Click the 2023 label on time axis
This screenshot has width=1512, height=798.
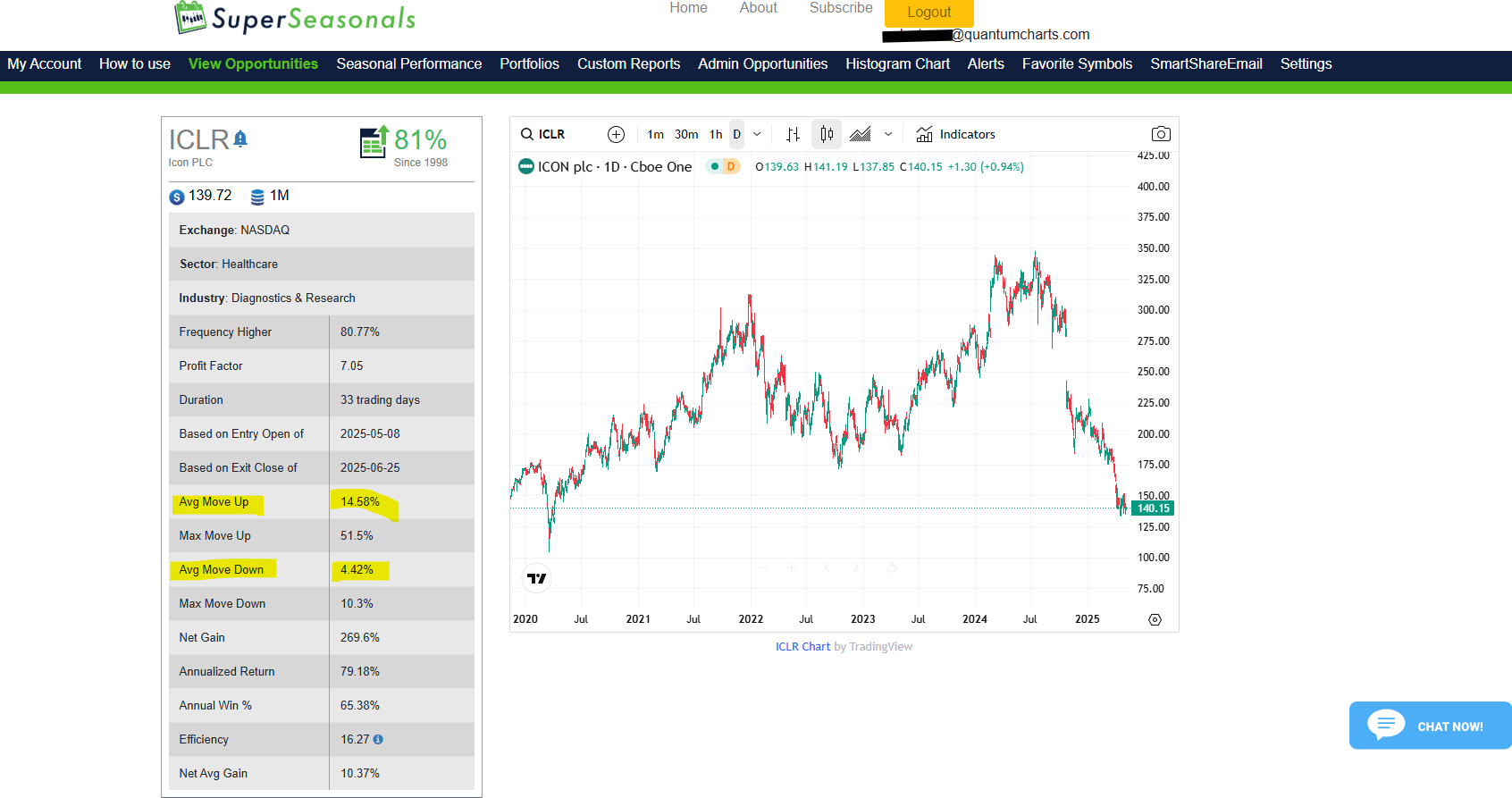(862, 619)
